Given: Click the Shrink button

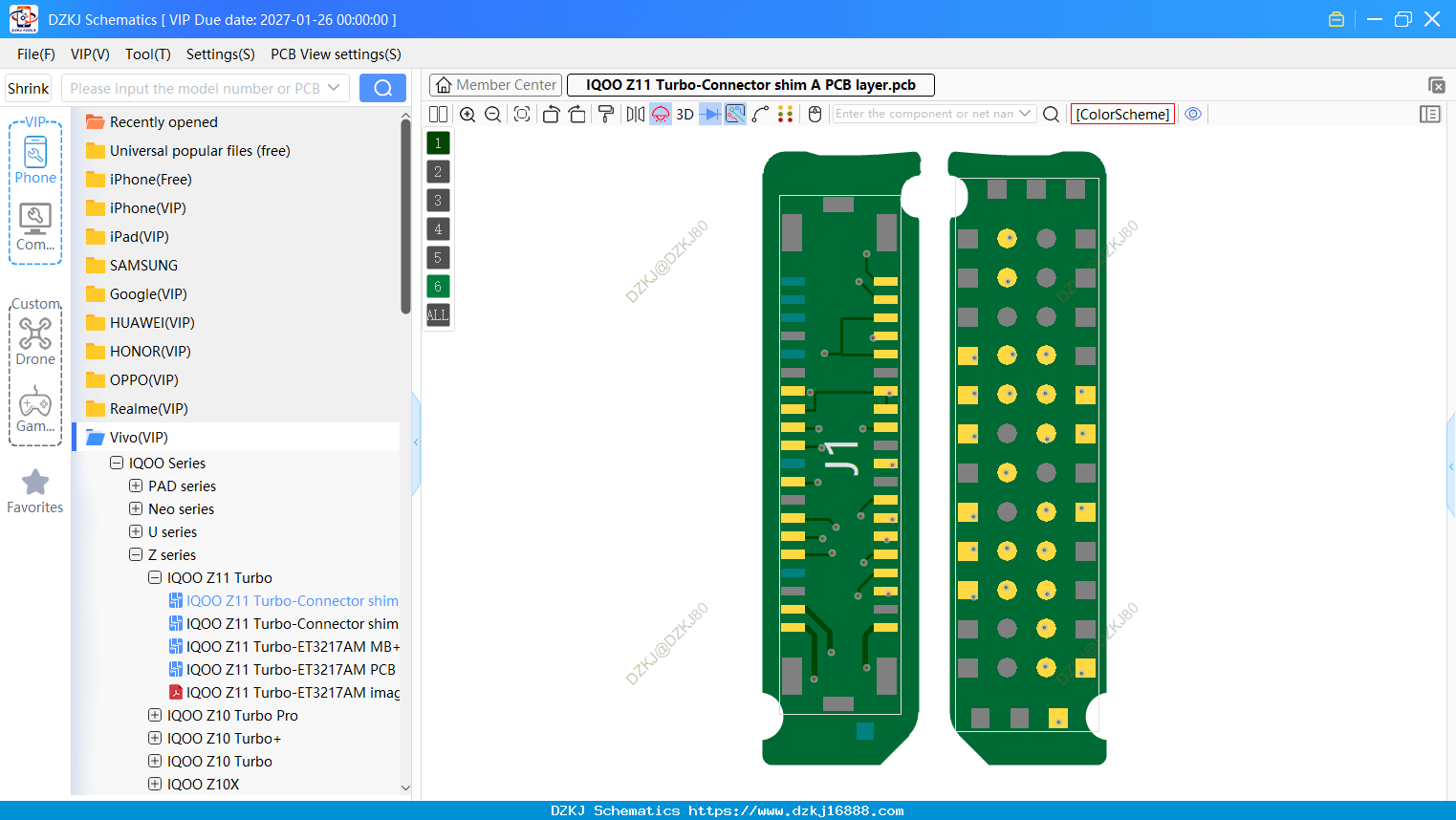Looking at the screenshot, I should pyautogui.click(x=29, y=88).
